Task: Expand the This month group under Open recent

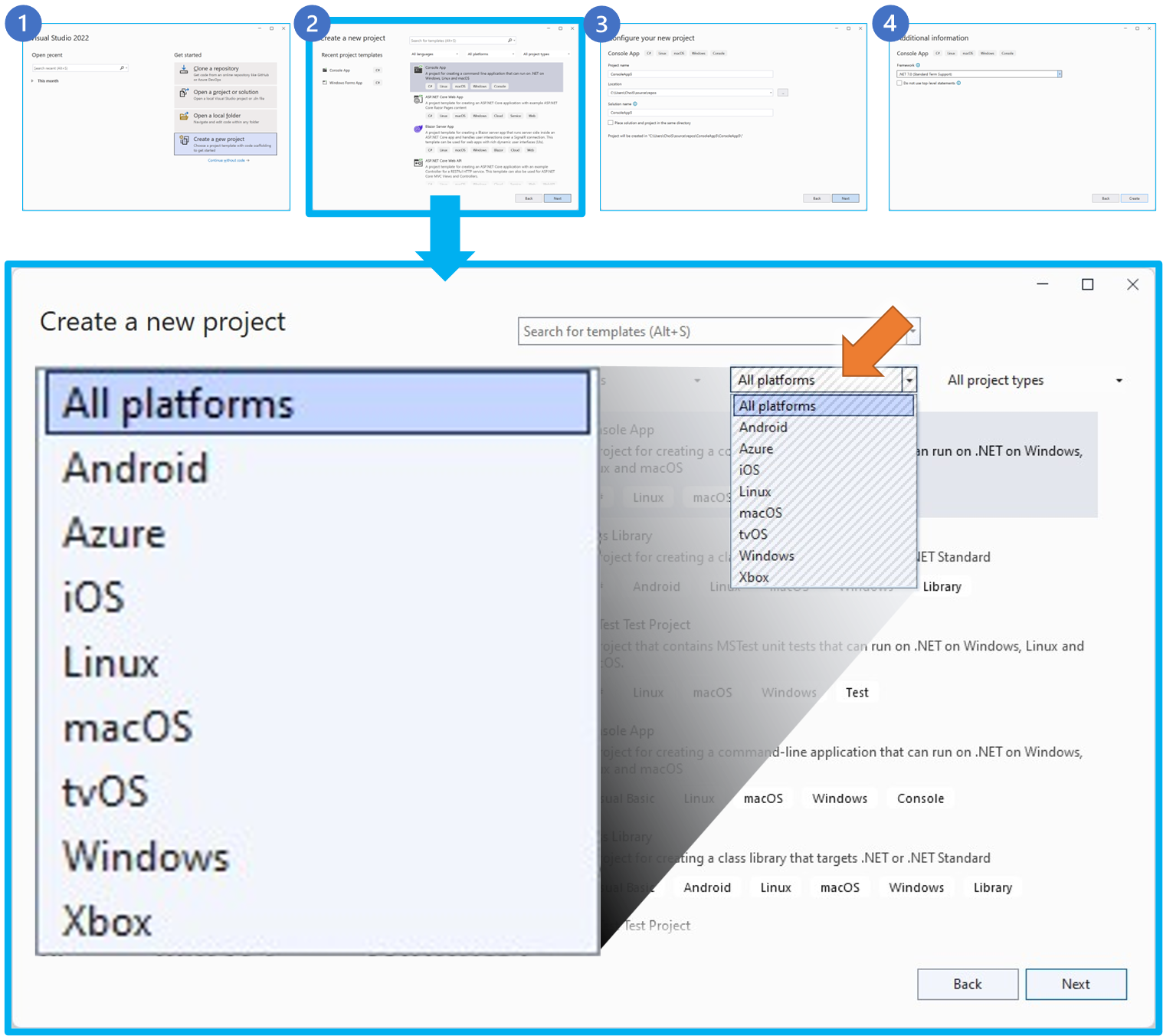Action: (x=32, y=80)
